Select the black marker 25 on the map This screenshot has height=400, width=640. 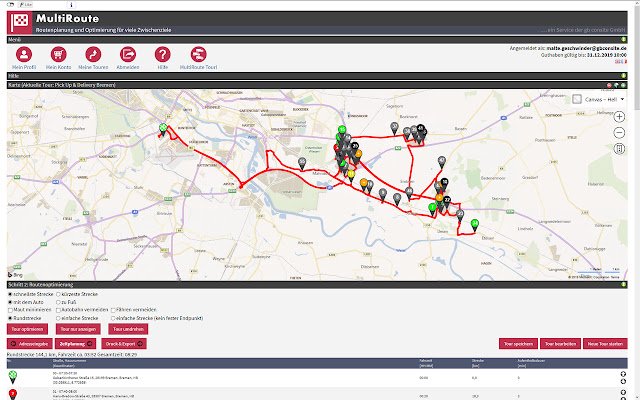(x=355, y=147)
